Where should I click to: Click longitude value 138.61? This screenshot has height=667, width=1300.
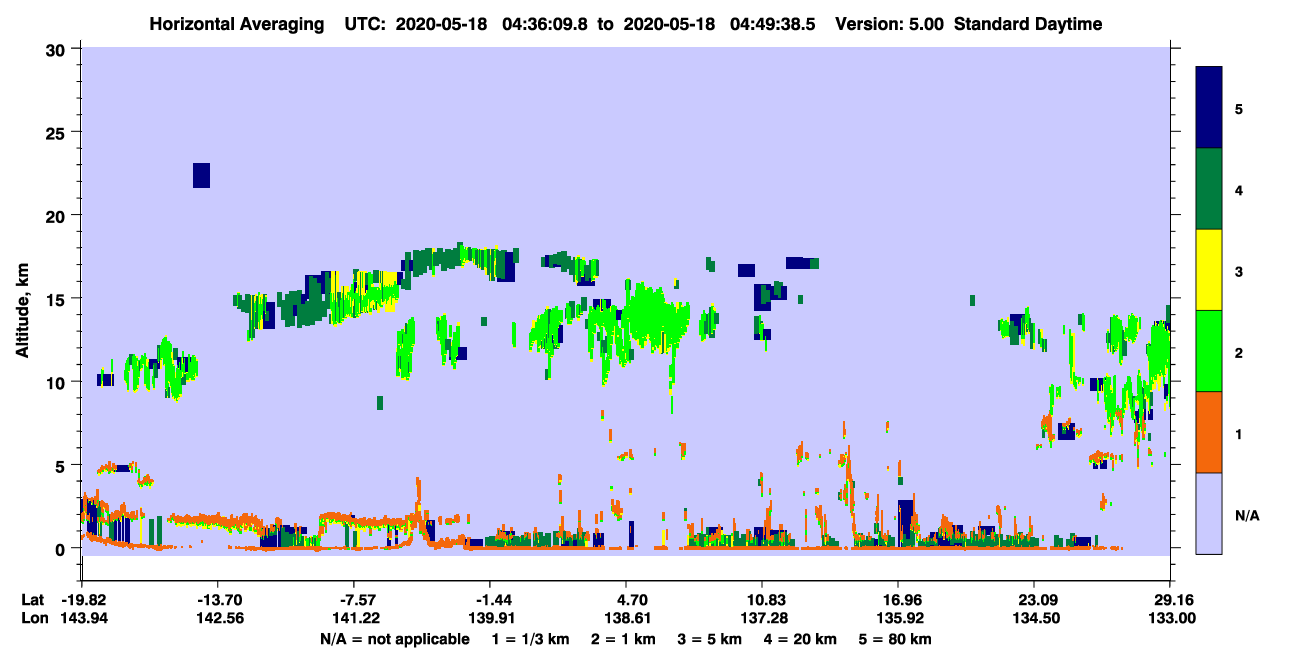[626, 618]
